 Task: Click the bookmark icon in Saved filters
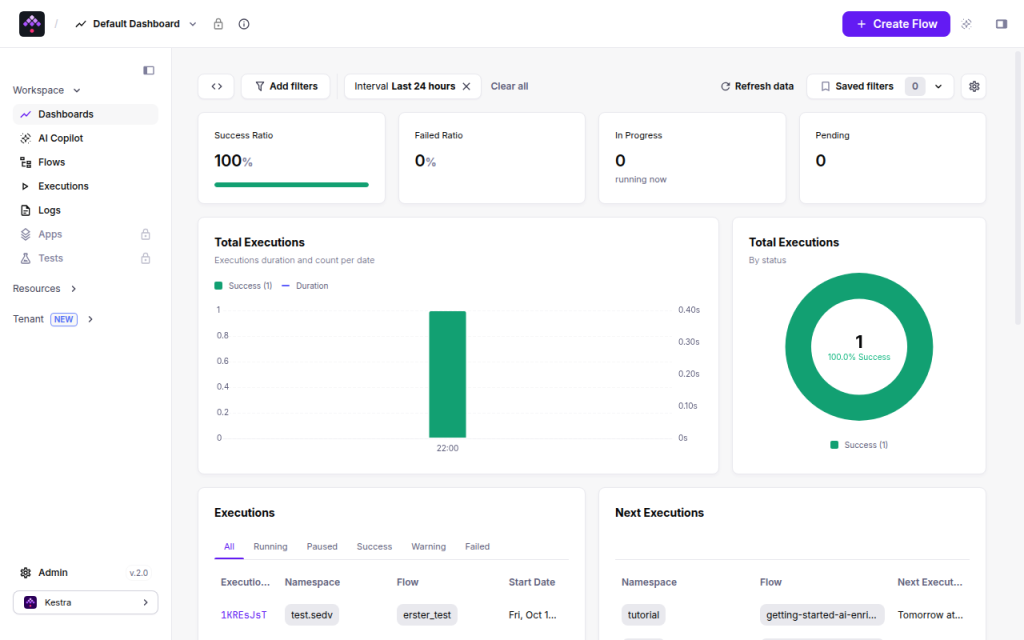coord(825,86)
